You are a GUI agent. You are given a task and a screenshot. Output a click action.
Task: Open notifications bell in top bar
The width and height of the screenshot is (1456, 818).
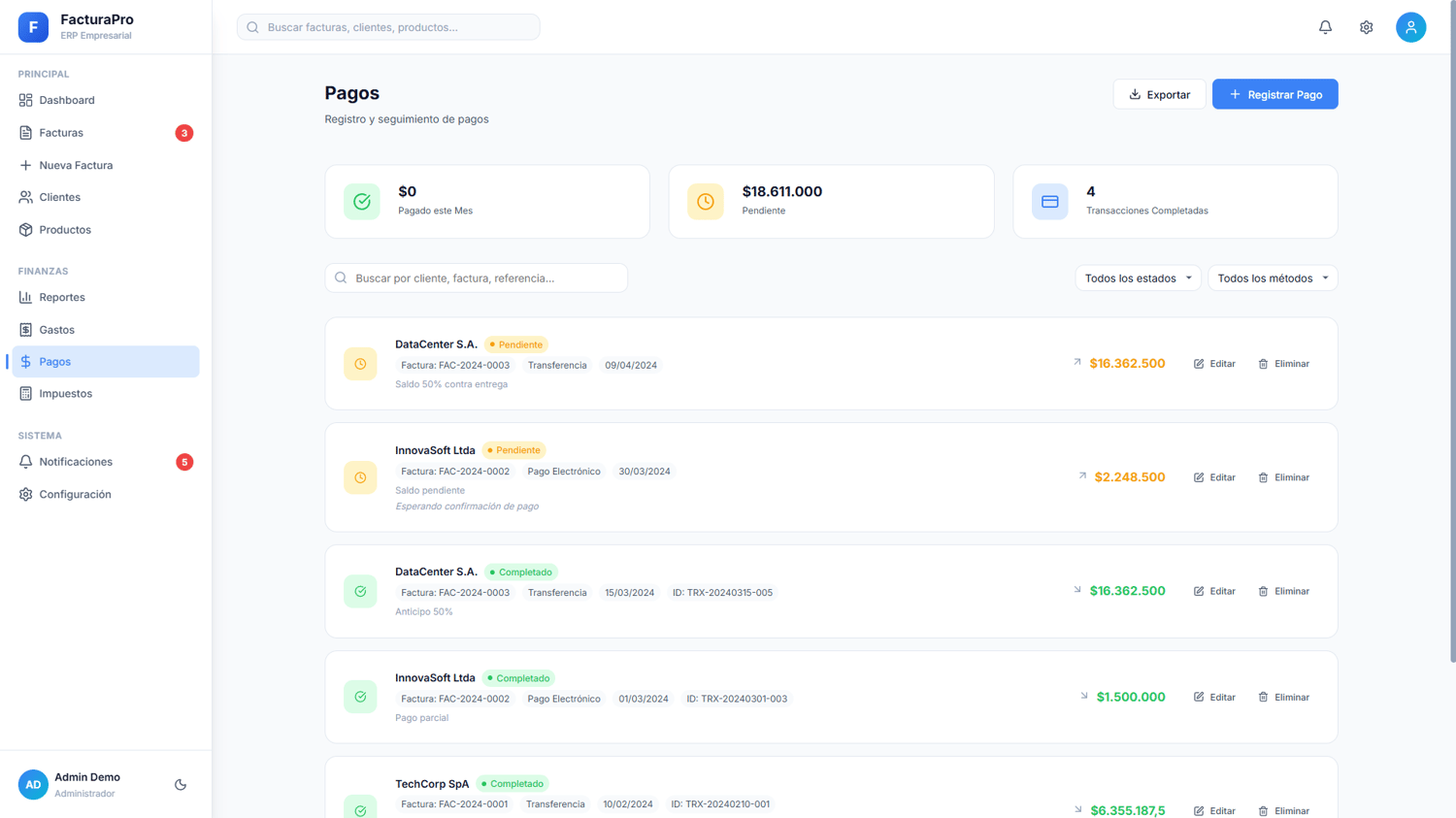click(x=1325, y=27)
